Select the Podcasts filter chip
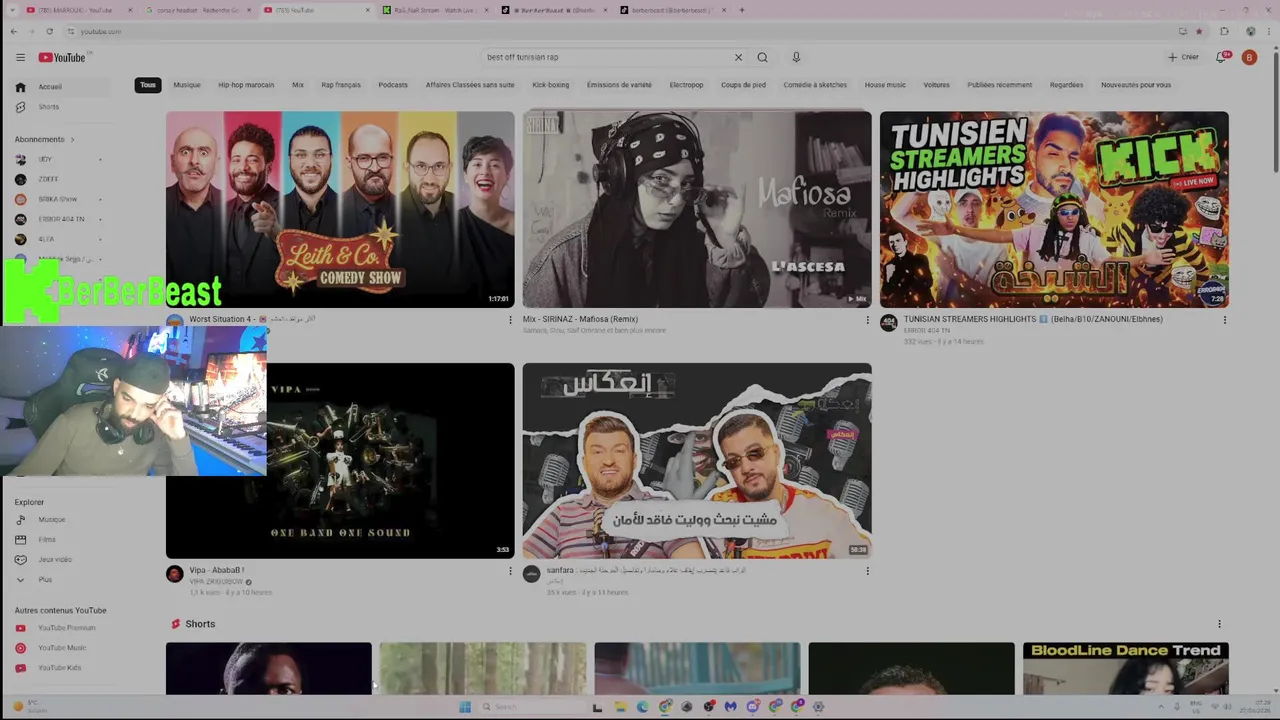This screenshot has width=1280, height=720. 393,85
